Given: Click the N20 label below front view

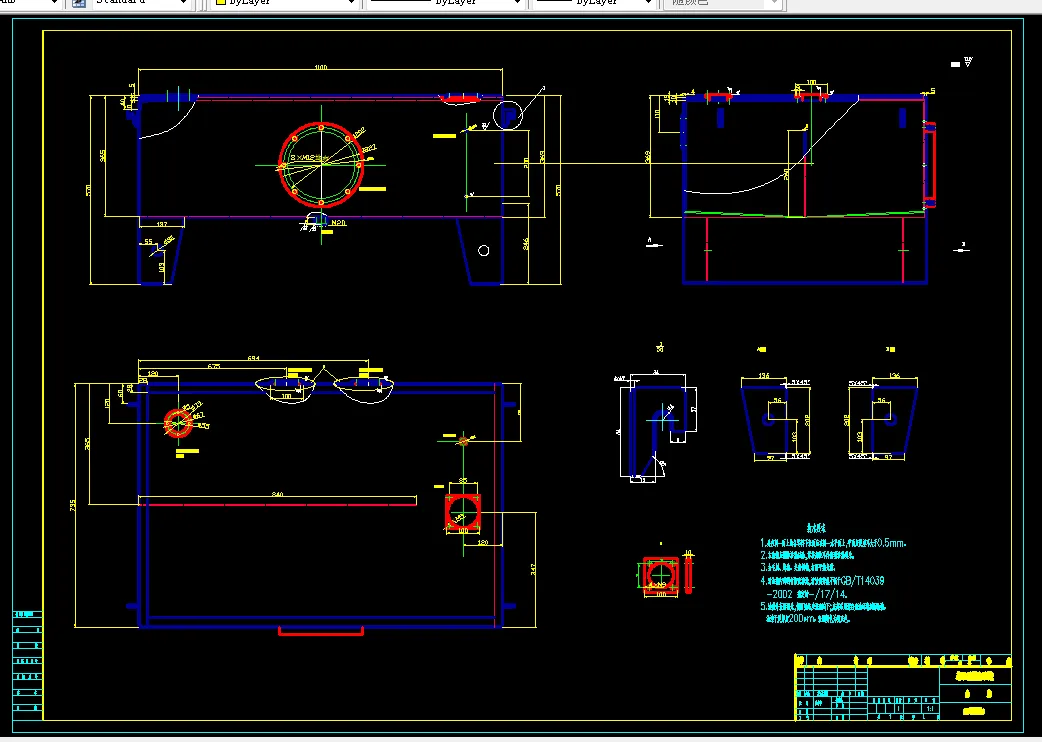Looking at the screenshot, I should pyautogui.click(x=338, y=223).
